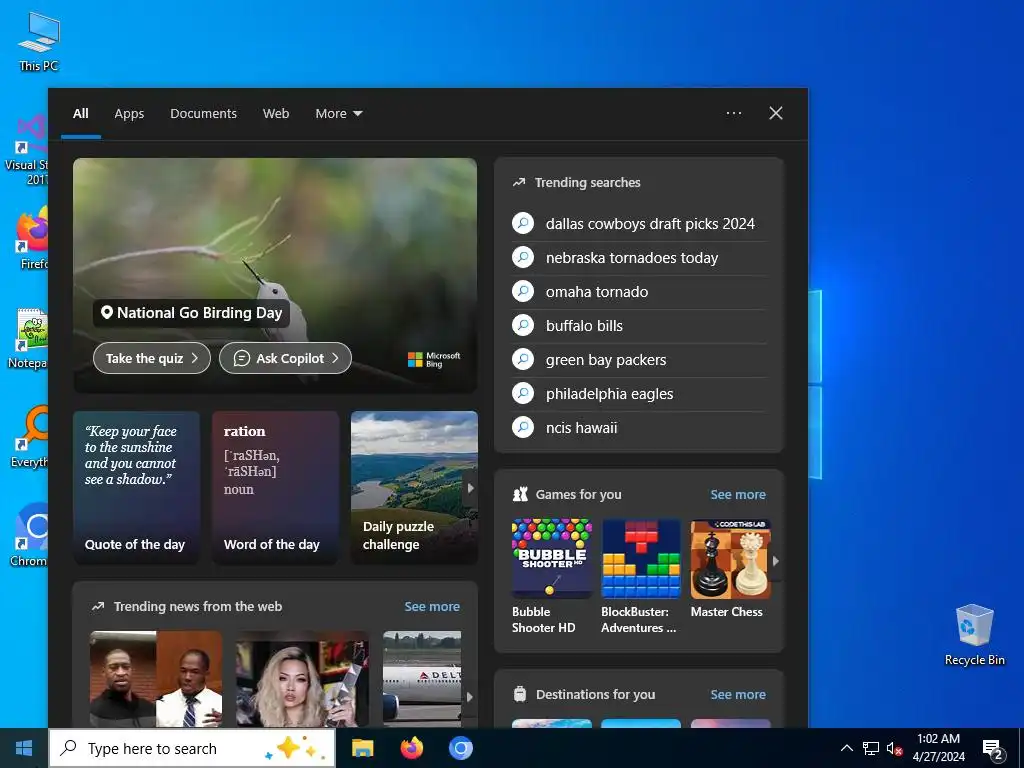The height and width of the screenshot is (768, 1024).
Task: Open the search options ellipsis menu
Action: 734,113
